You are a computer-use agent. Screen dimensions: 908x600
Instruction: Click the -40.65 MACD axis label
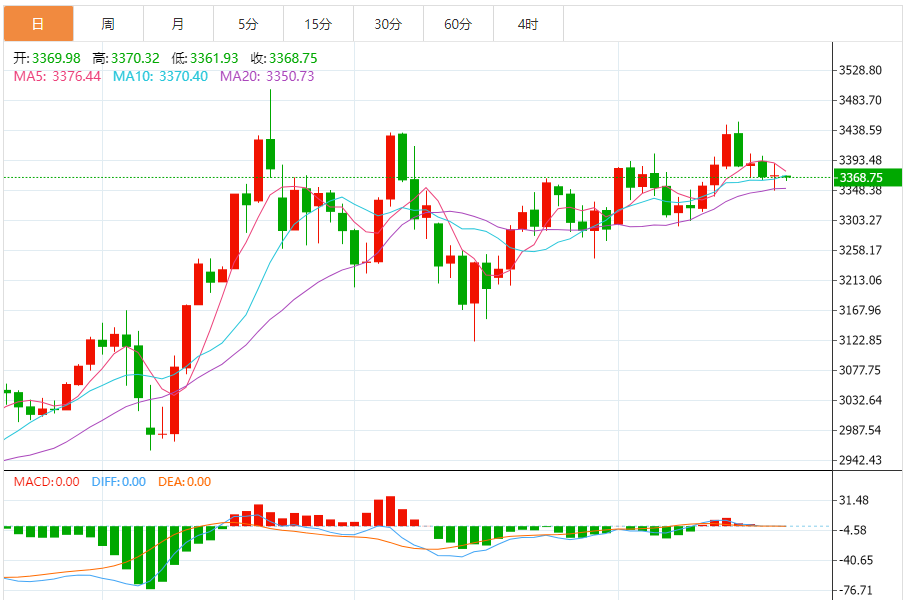855,561
